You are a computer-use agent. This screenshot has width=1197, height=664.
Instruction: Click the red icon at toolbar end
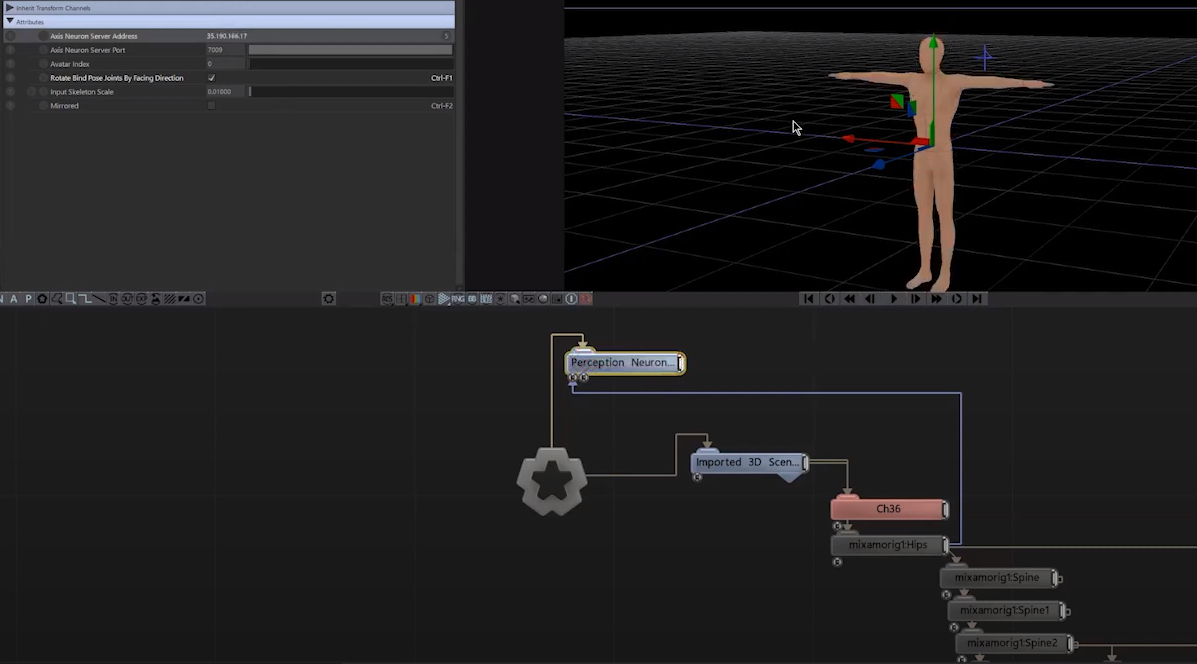[x=586, y=299]
